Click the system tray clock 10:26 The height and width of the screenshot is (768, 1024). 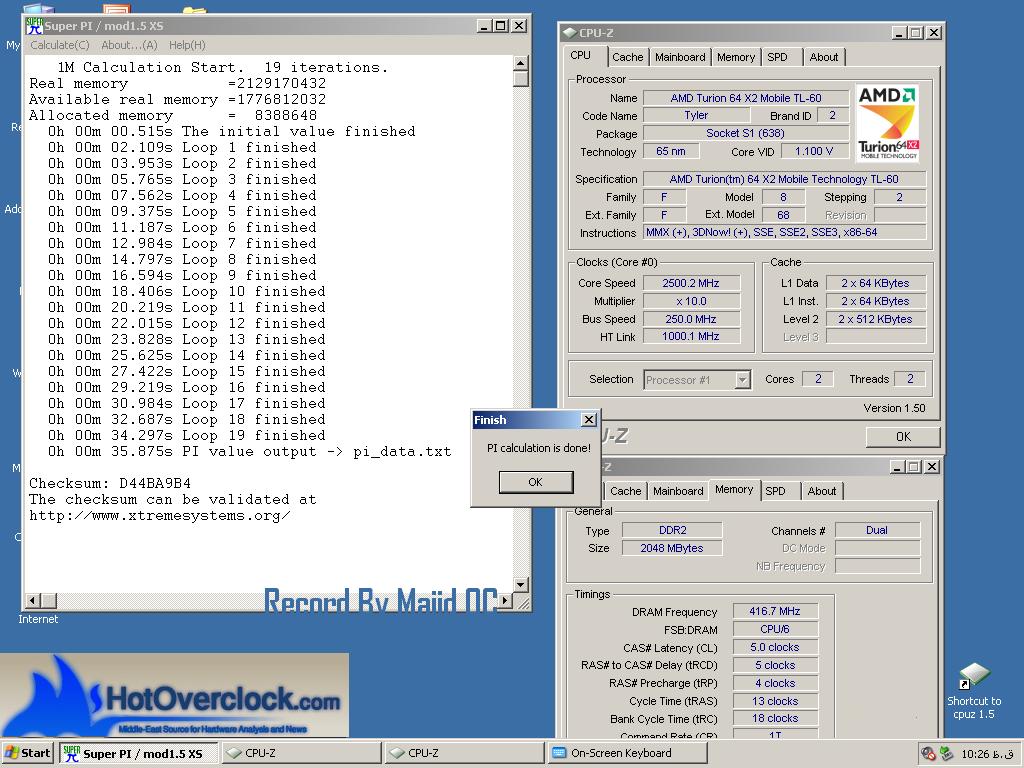[x=987, y=754]
